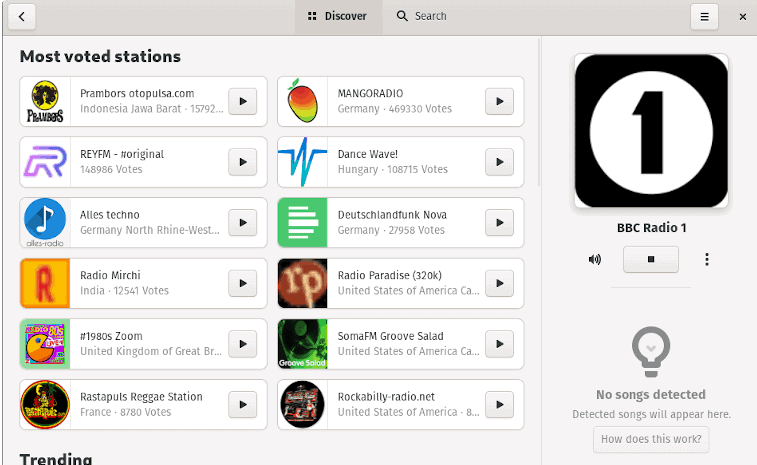This screenshot has width=757, height=465.
Task: Click "How does this work?" button
Action: tap(650, 438)
